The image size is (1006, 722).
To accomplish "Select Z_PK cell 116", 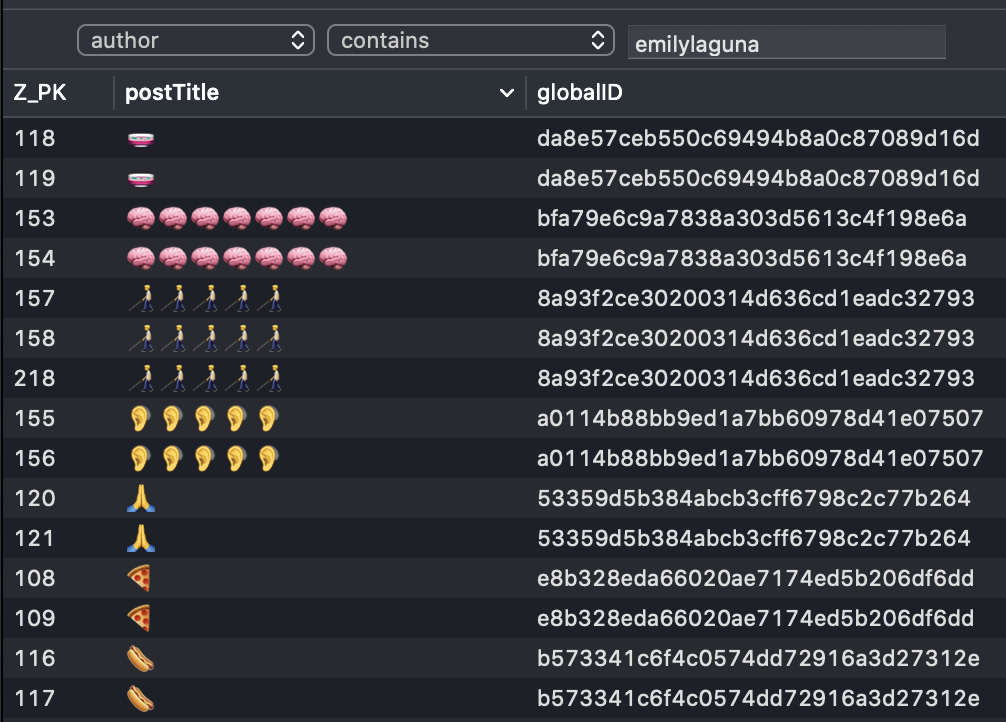I will [35, 658].
